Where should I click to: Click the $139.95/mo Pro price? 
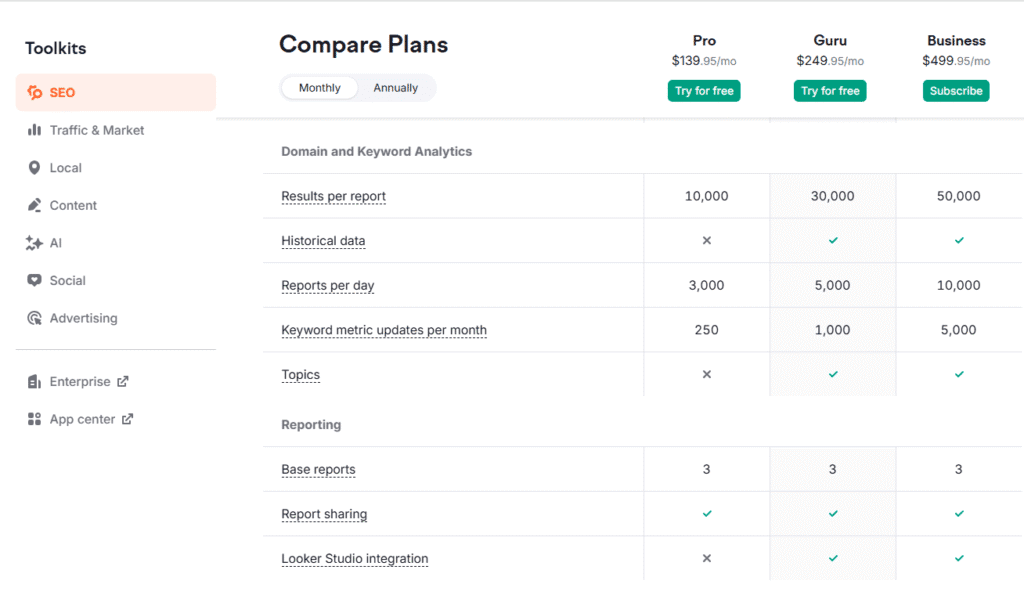coord(704,61)
